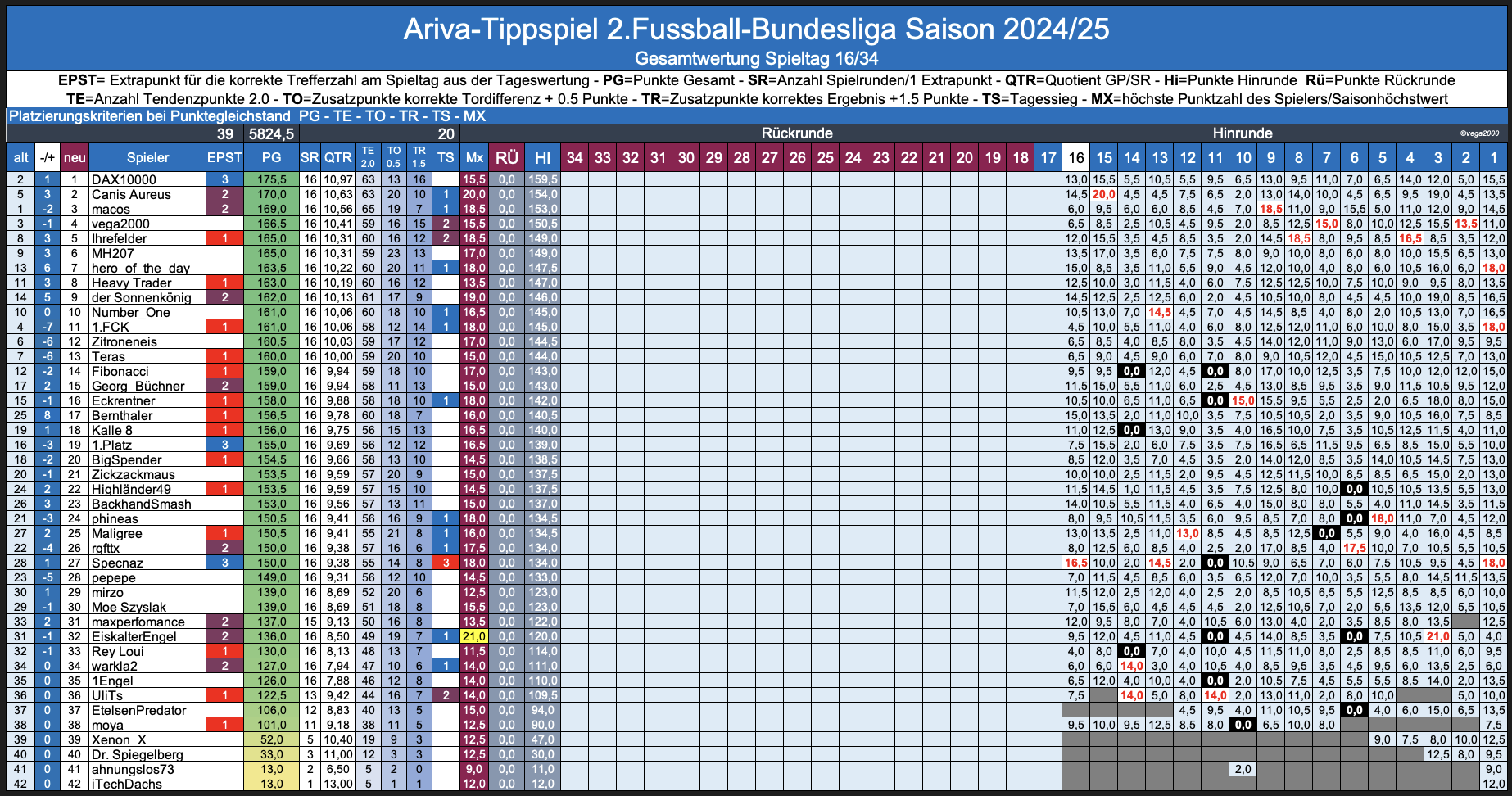This screenshot has width=1512, height=796.
Task: Click the yellow Mx value '21,0'
Action: [474, 636]
